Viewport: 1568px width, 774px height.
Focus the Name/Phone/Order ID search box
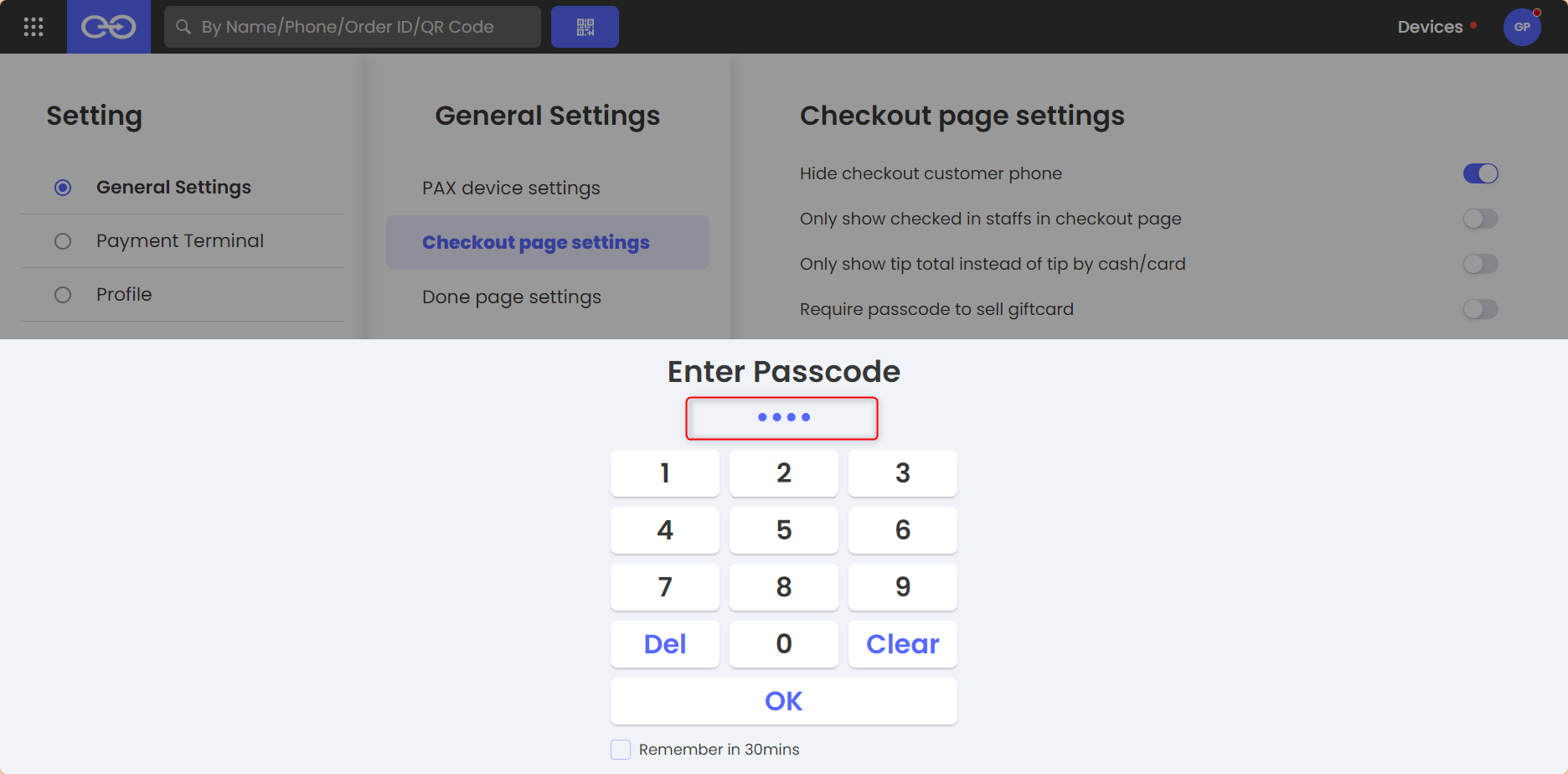pyautogui.click(x=353, y=27)
